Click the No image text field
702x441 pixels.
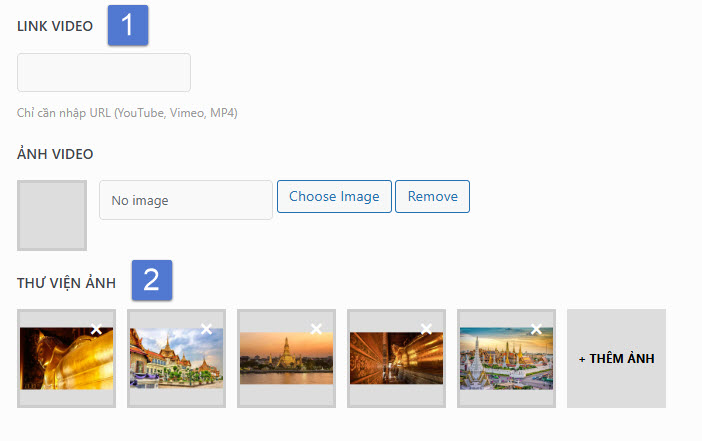point(185,200)
